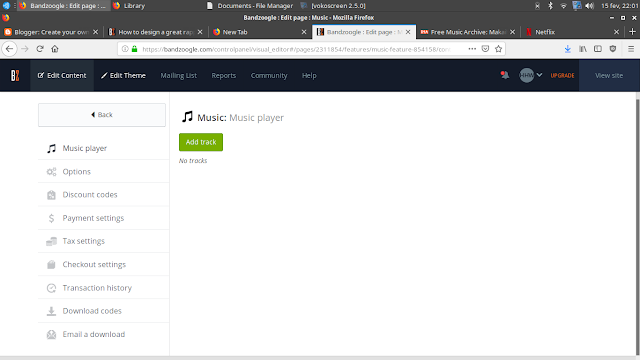Open the Wi-Fi network tray icon
Viewport: 640px width, 360px height.
(x=563, y=6)
